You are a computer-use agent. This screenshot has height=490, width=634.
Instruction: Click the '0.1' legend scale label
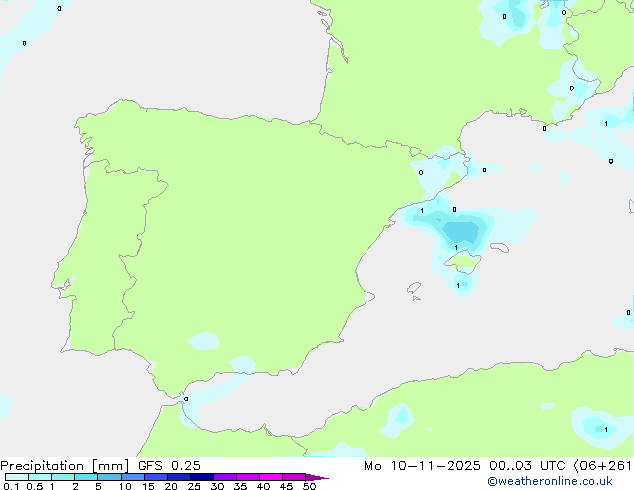tap(11, 486)
